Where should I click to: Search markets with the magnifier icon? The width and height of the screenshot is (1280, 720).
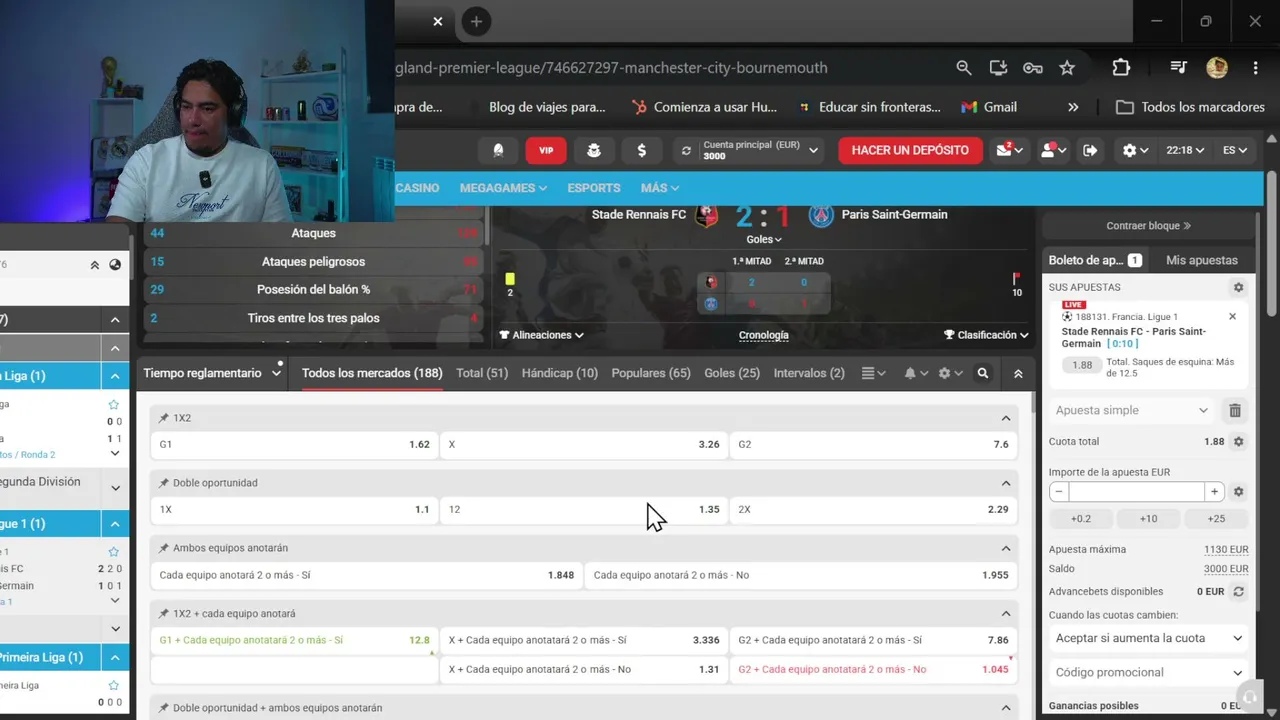(x=983, y=373)
